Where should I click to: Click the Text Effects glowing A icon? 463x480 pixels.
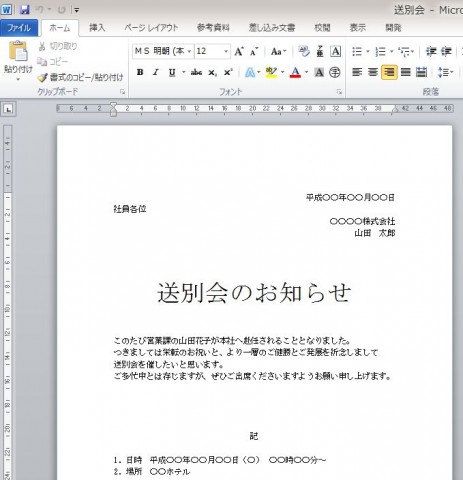pyautogui.click(x=250, y=72)
